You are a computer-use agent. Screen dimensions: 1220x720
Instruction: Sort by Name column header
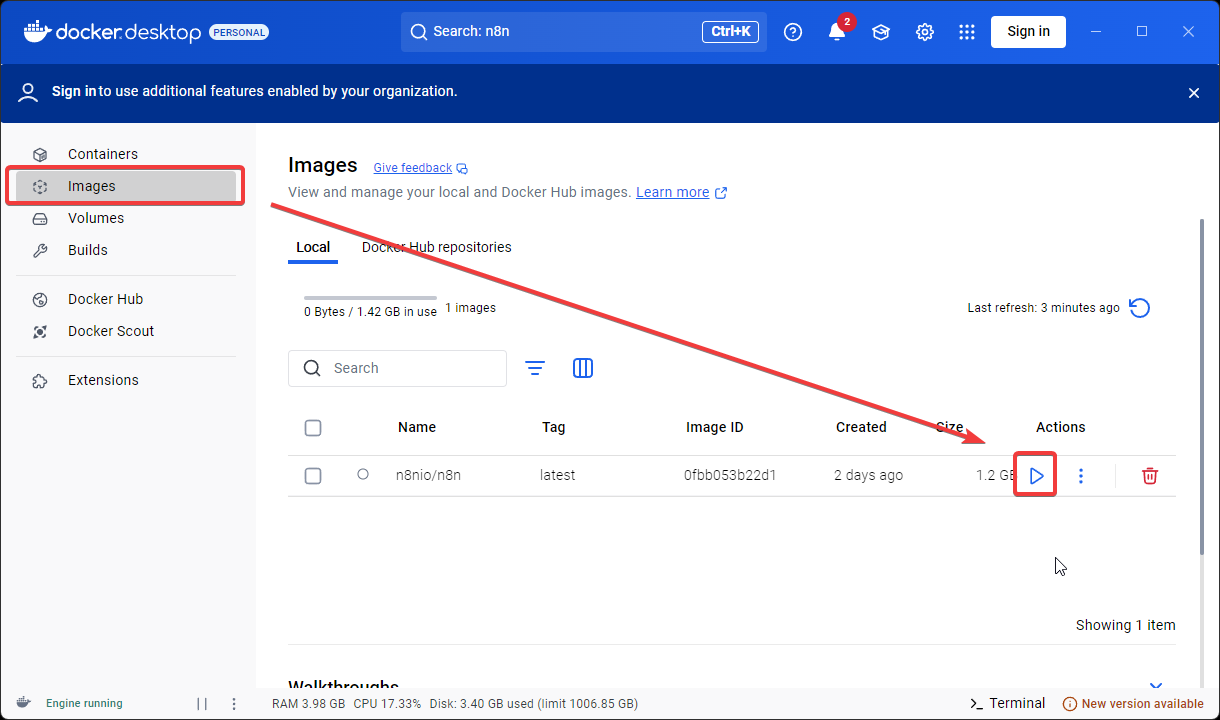tap(417, 427)
